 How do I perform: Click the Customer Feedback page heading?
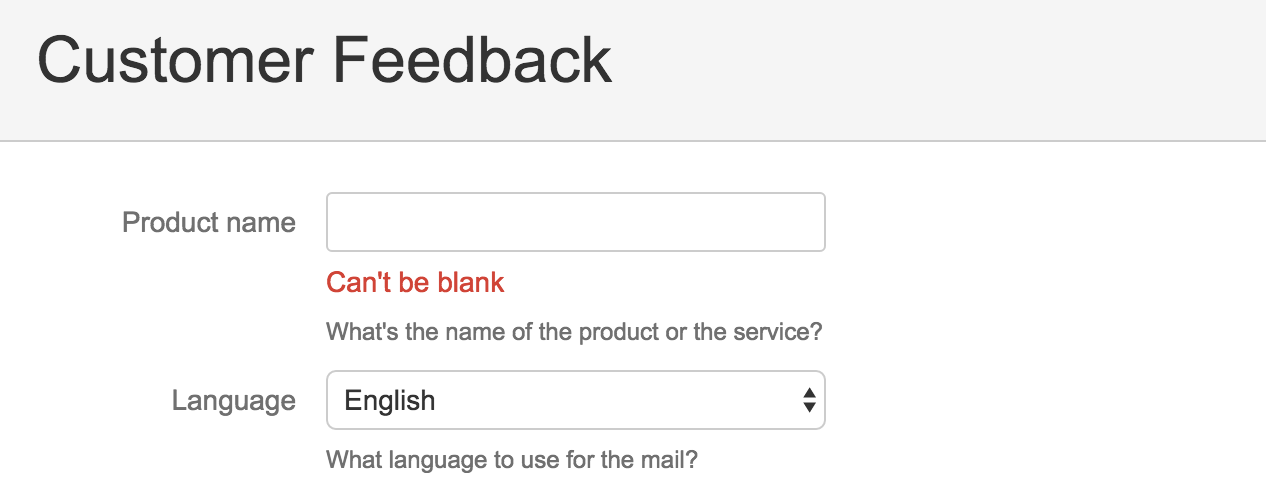click(324, 60)
